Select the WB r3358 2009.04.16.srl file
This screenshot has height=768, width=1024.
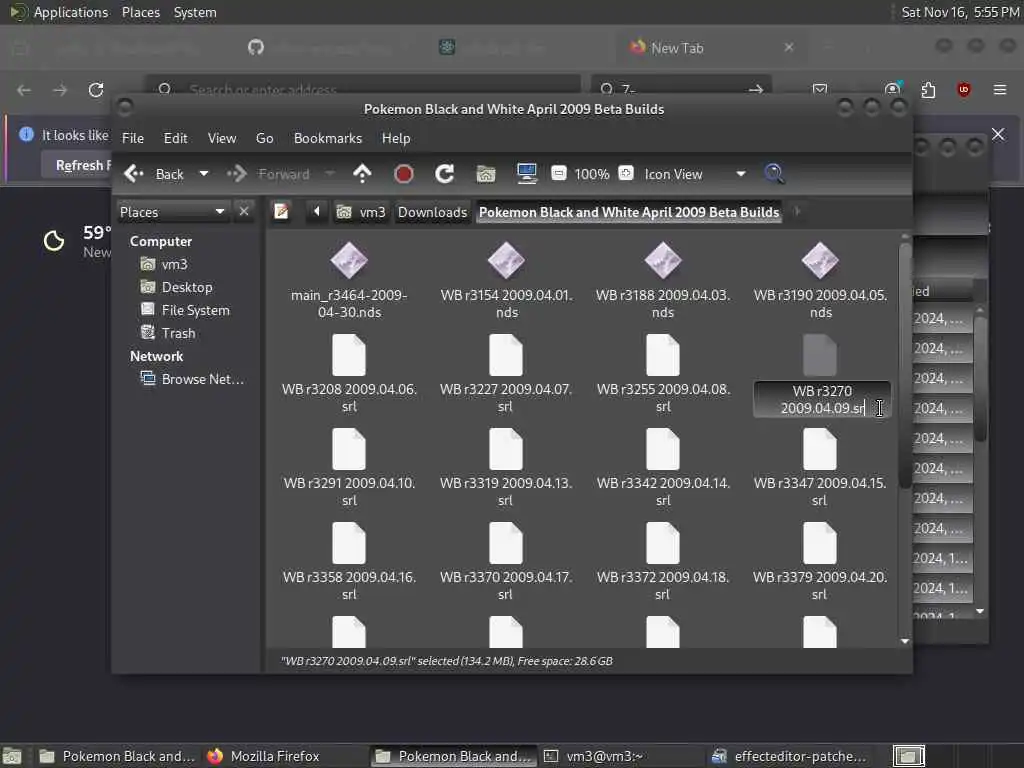coord(349,562)
